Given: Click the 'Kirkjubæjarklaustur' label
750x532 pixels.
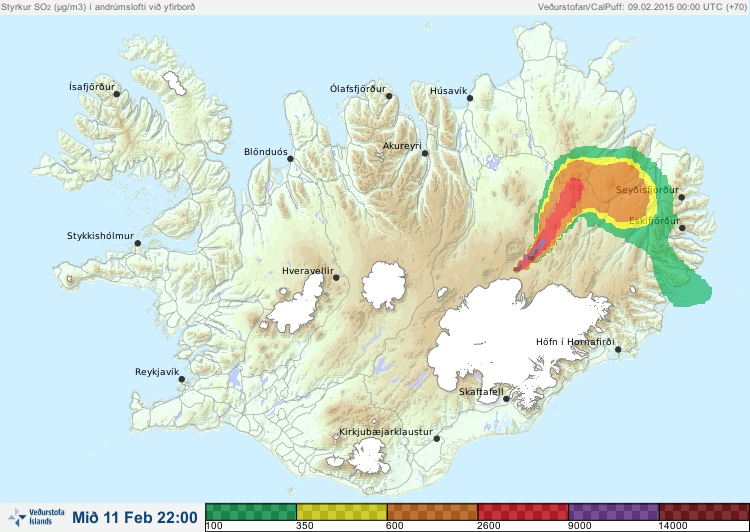Looking at the screenshot, I should point(386,432).
